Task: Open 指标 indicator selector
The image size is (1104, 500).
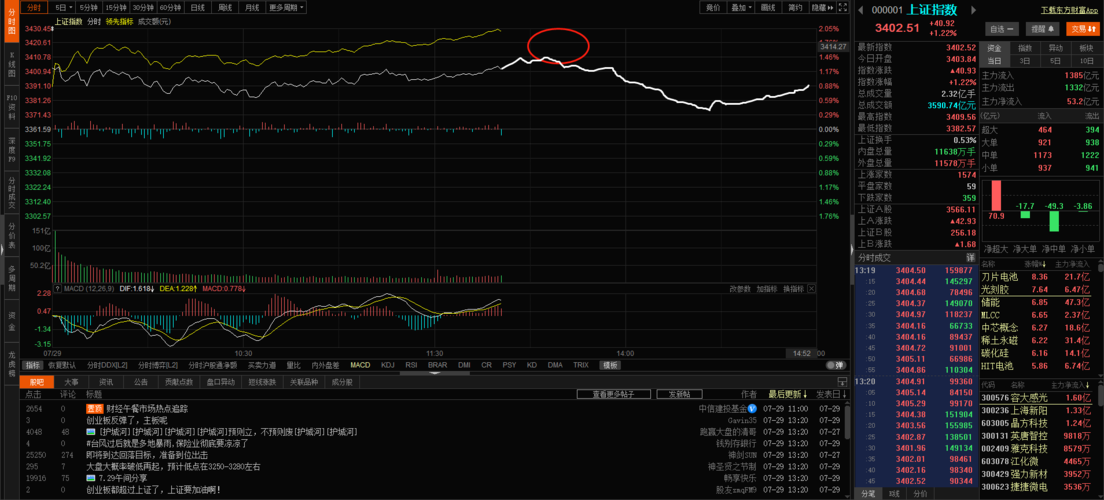Action: coord(33,365)
